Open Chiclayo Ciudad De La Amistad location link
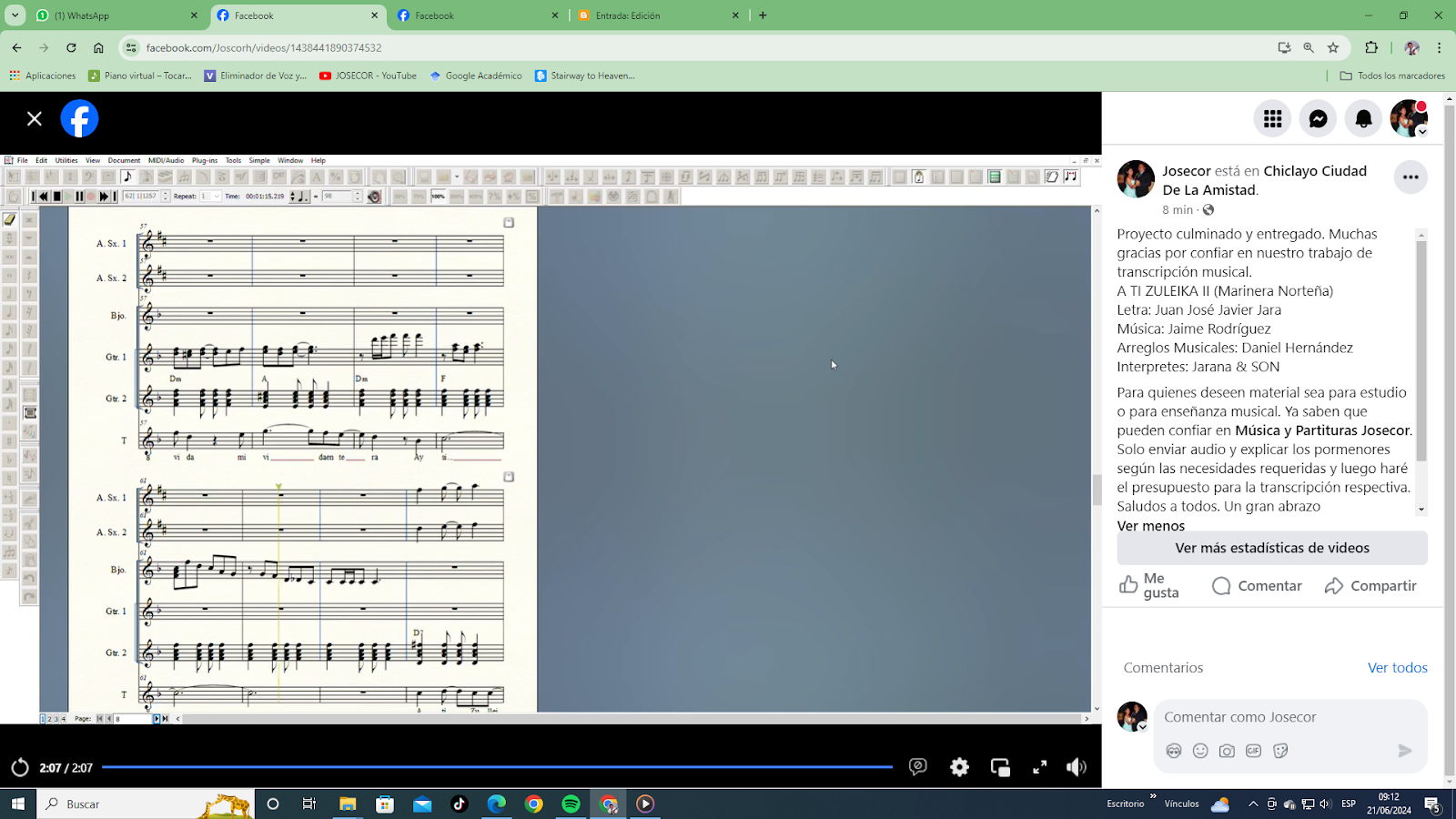1456x819 pixels. click(1263, 180)
